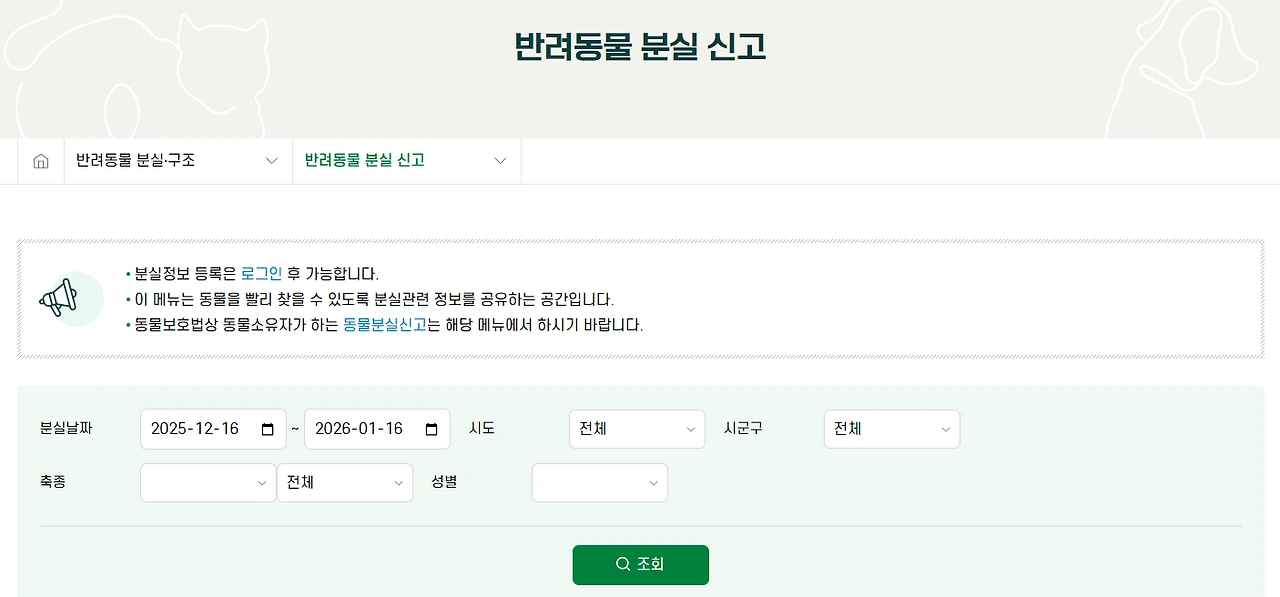Open the 시군구 district dropdown
Viewport: 1280px width, 597px height.
(891, 428)
